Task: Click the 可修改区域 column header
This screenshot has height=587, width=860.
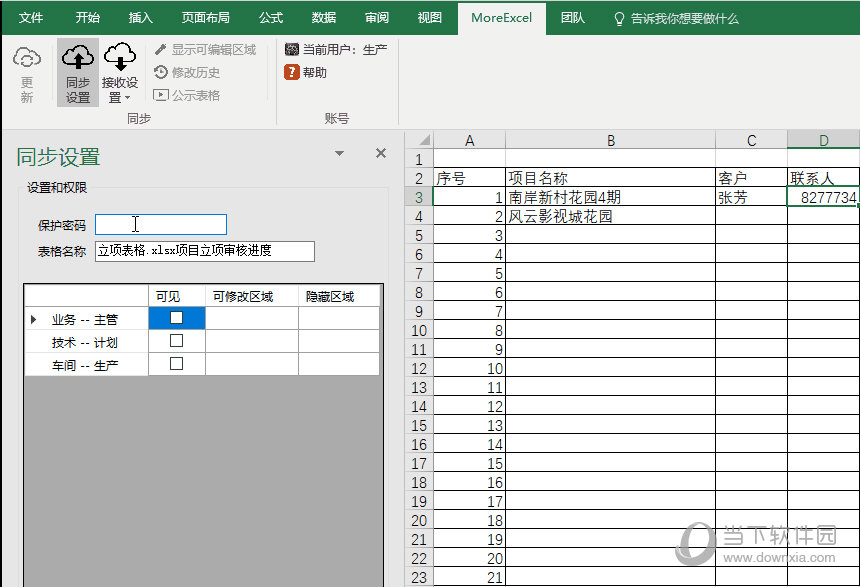Action: [252, 296]
